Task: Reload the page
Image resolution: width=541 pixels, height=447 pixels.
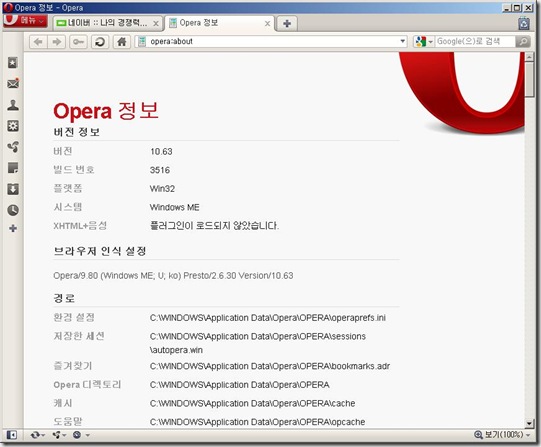Action: click(100, 42)
